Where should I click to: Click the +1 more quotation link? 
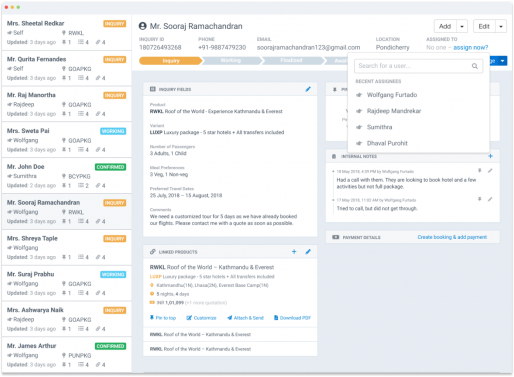pyautogui.click(x=206, y=303)
